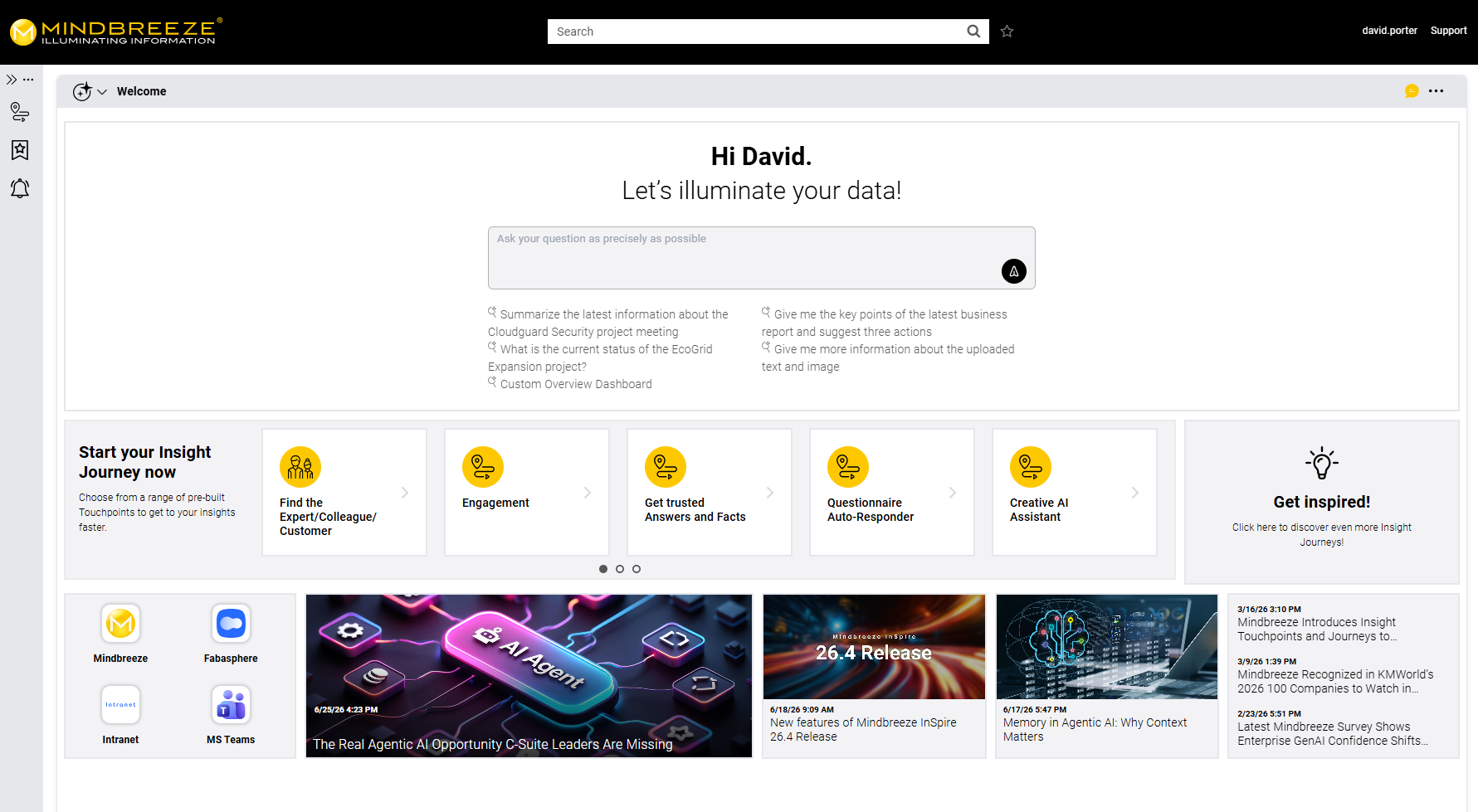Click the Get inspired! heading
Image resolution: width=1478 pixels, height=812 pixels.
(1322, 502)
